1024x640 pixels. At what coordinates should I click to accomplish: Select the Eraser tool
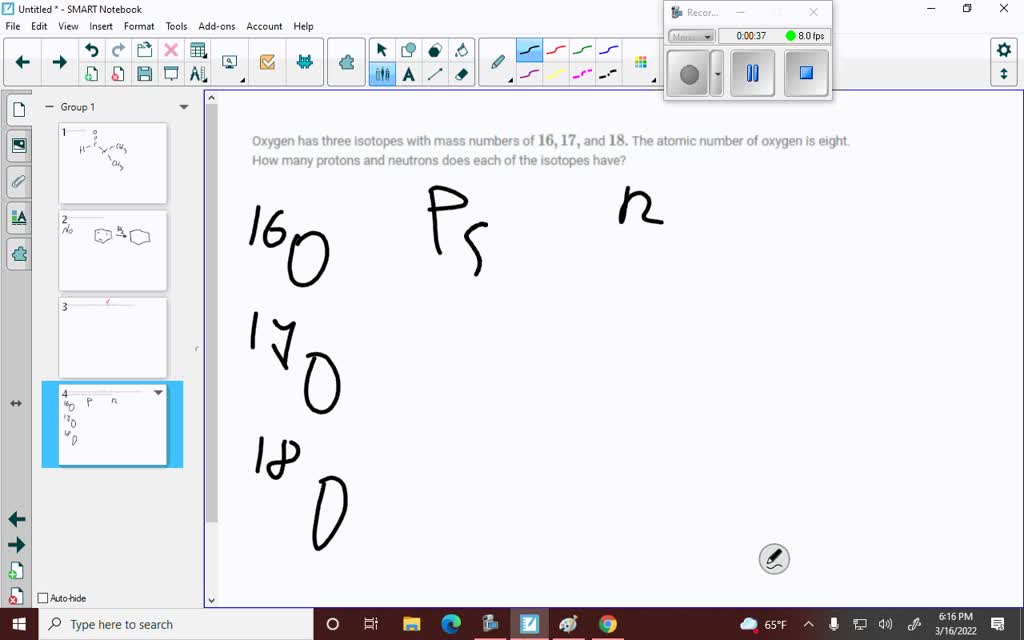(461, 72)
